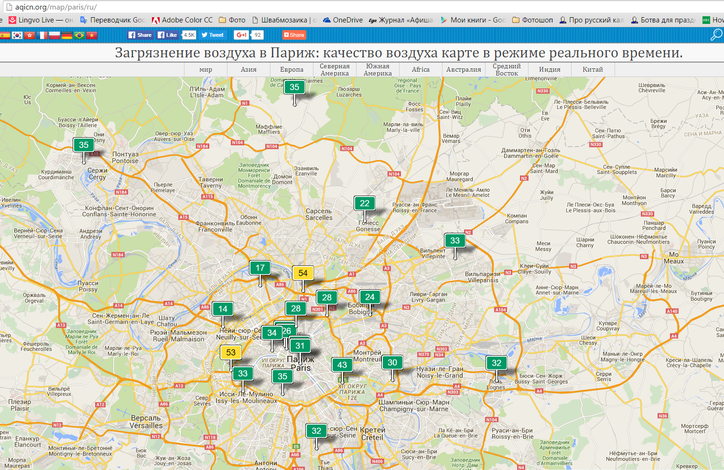Select the Hong Kong flag language icon
Viewport: 724px width, 470px height.
tap(30, 35)
